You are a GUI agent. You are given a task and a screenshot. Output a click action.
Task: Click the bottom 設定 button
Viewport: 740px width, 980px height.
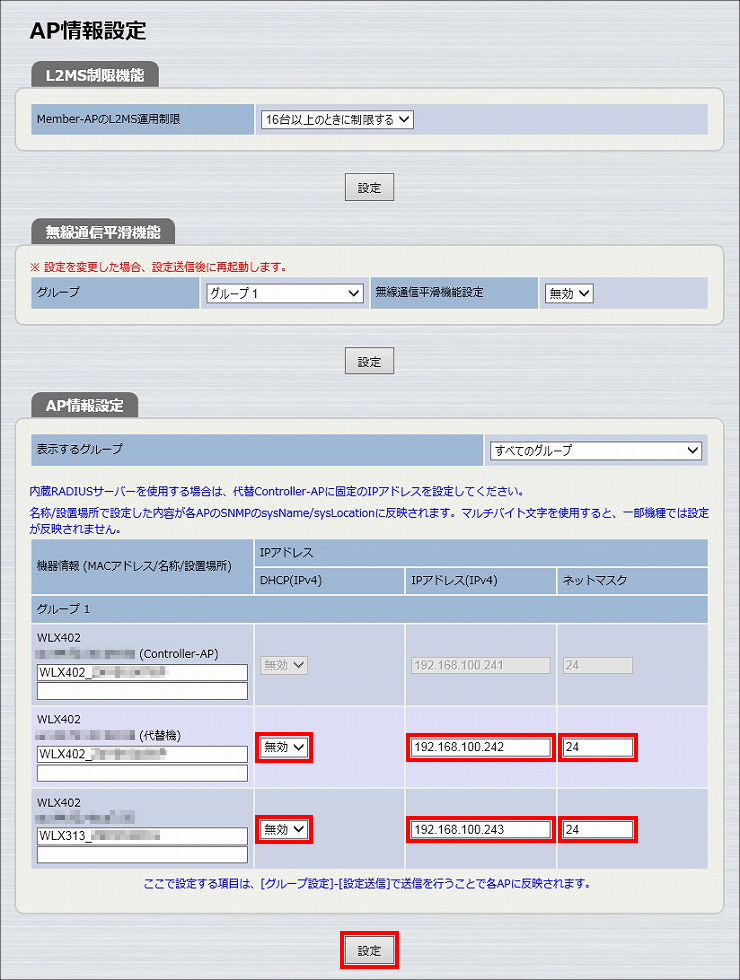click(369, 950)
